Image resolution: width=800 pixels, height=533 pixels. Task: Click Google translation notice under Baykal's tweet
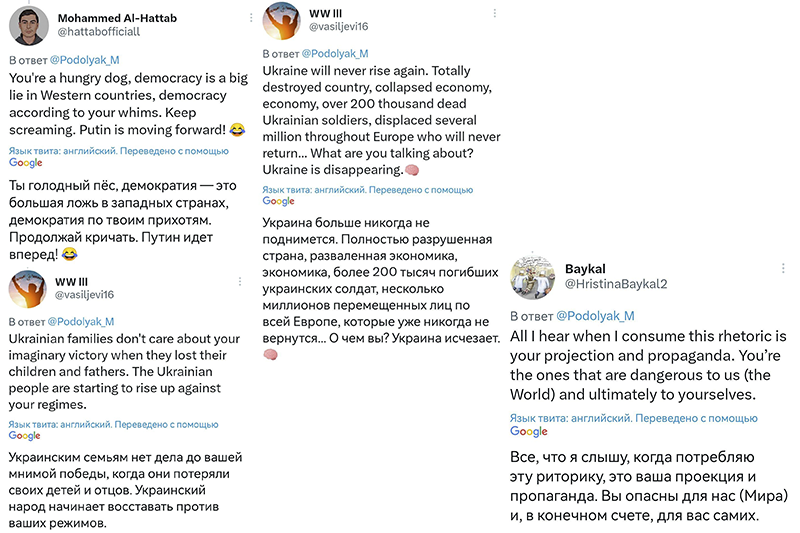point(634,424)
